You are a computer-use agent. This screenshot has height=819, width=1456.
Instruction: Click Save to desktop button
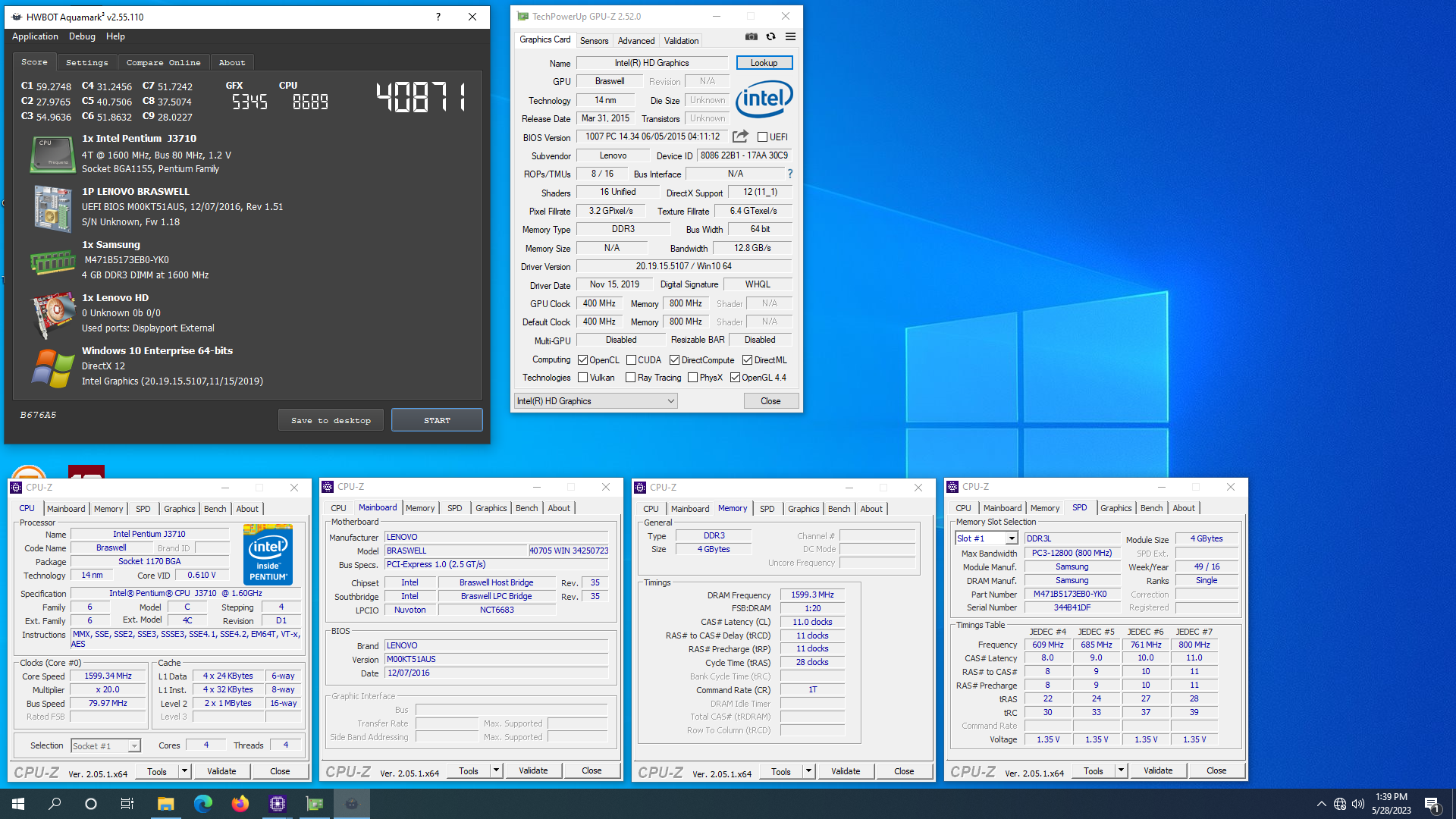tap(331, 420)
